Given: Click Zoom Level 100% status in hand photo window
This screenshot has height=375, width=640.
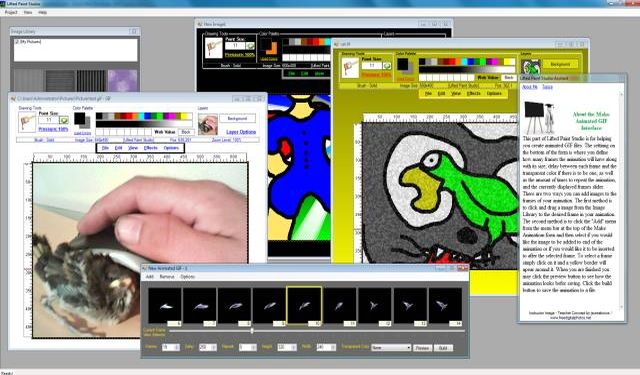Looking at the screenshot, I should tap(227, 140).
